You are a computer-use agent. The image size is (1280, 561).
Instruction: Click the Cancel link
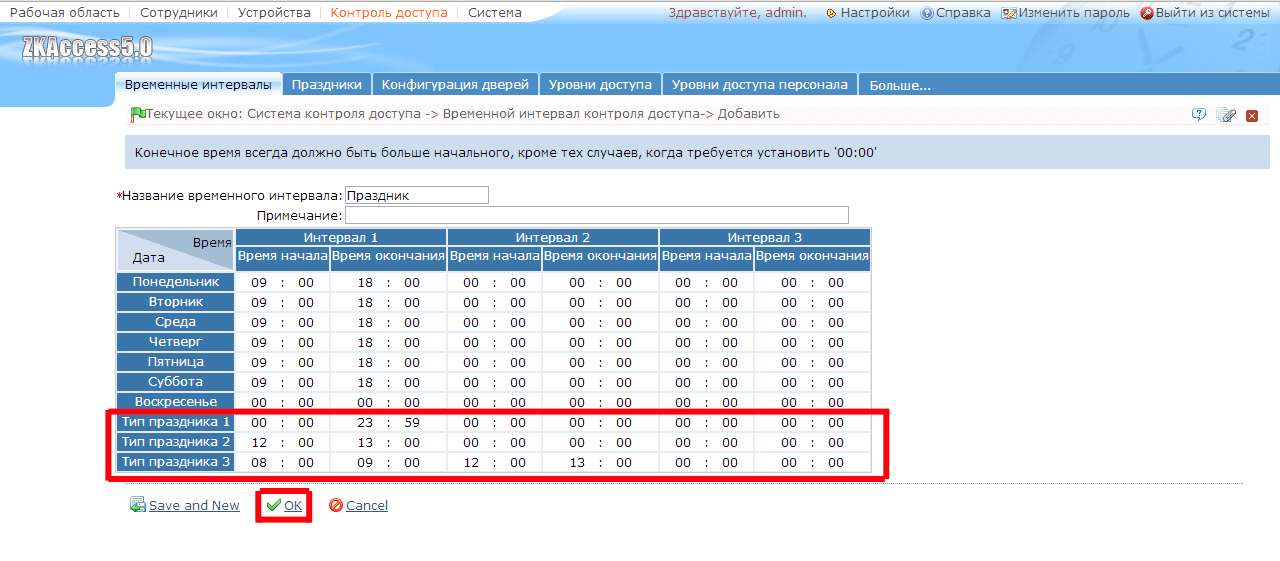pyautogui.click(x=358, y=506)
